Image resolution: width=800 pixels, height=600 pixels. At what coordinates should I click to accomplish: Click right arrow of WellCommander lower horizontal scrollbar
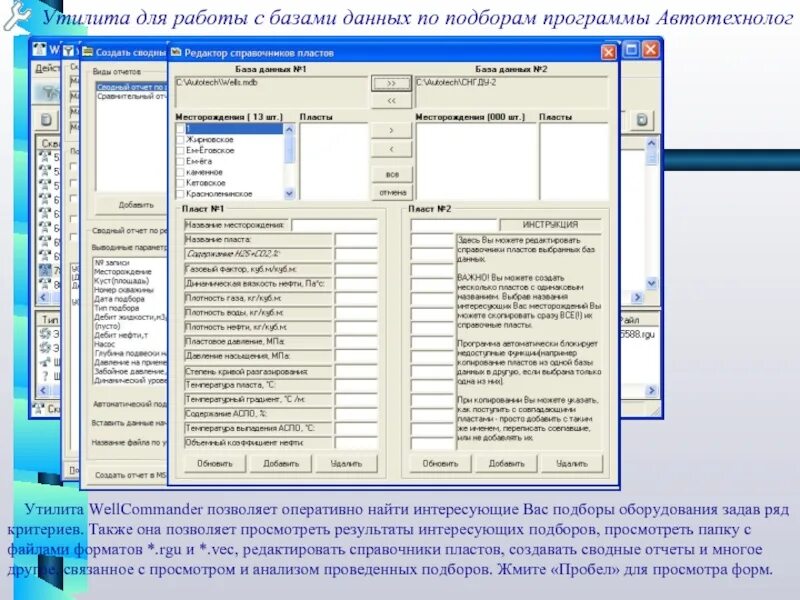(651, 391)
